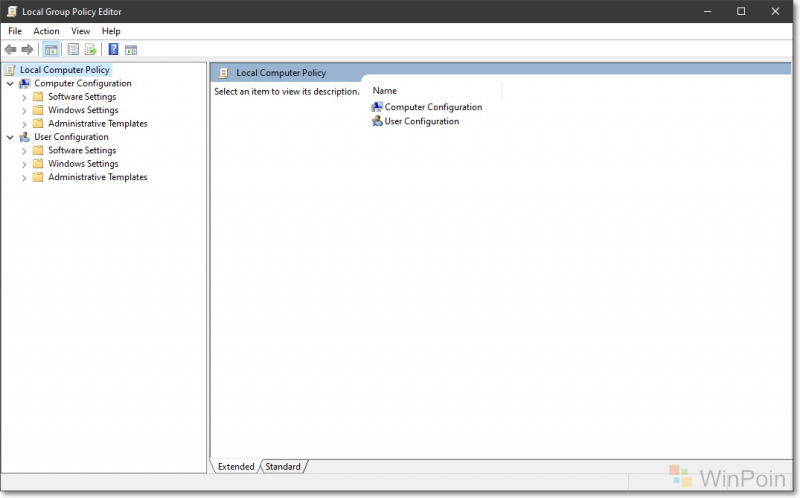Expand Software Settings under Computer Configuration
Viewport: 800px width, 498px height.
(x=24, y=97)
